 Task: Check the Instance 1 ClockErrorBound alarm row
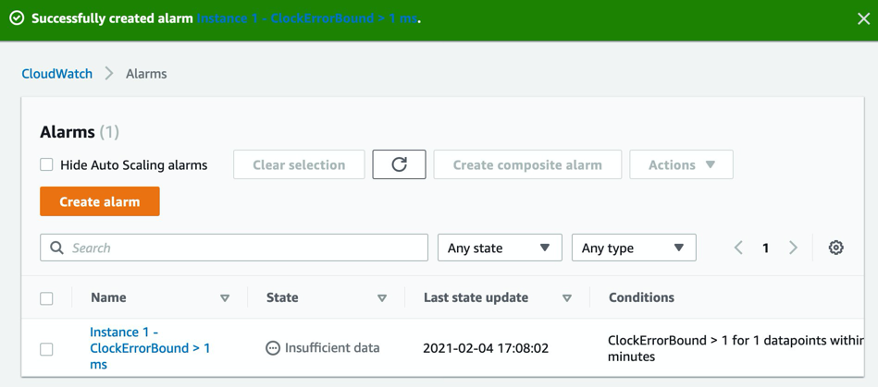pos(47,349)
